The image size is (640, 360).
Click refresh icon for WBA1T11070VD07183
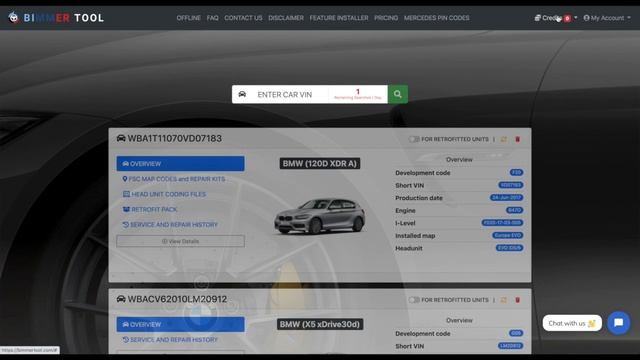pyautogui.click(x=504, y=139)
